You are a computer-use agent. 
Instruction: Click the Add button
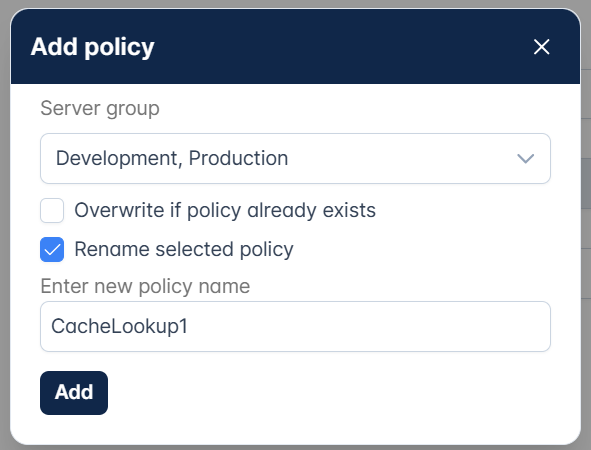click(74, 393)
